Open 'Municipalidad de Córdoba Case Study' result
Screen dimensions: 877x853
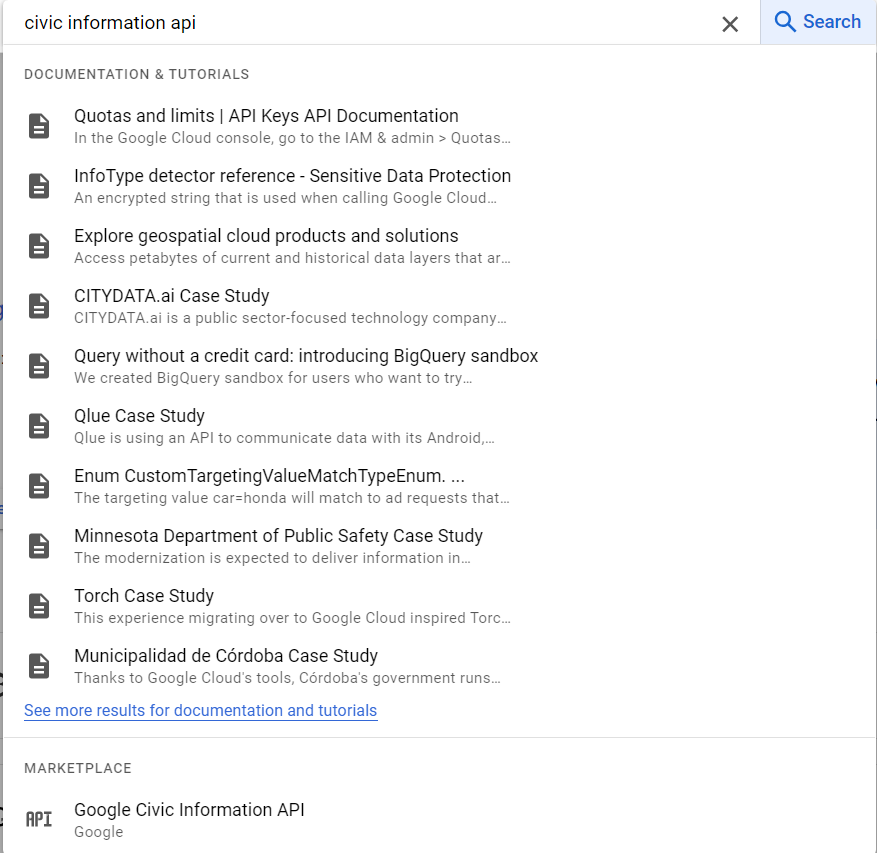(x=226, y=656)
